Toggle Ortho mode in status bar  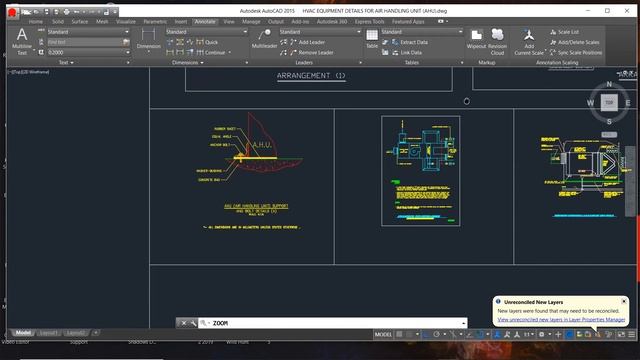click(x=426, y=334)
